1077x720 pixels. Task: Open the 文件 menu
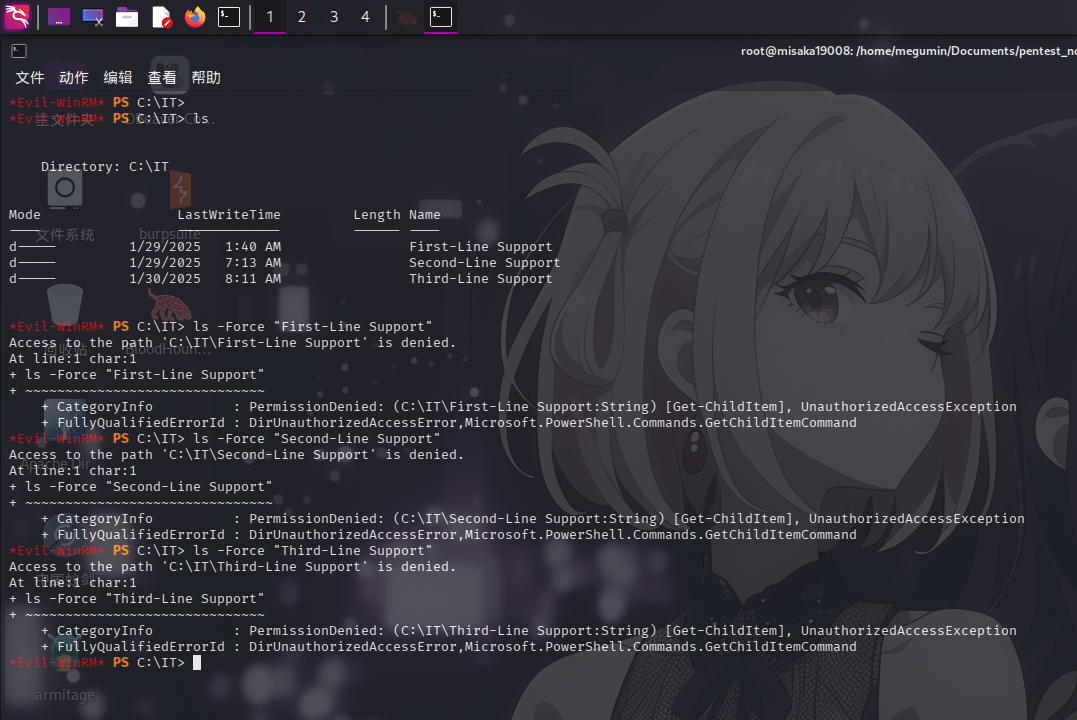tap(30, 78)
